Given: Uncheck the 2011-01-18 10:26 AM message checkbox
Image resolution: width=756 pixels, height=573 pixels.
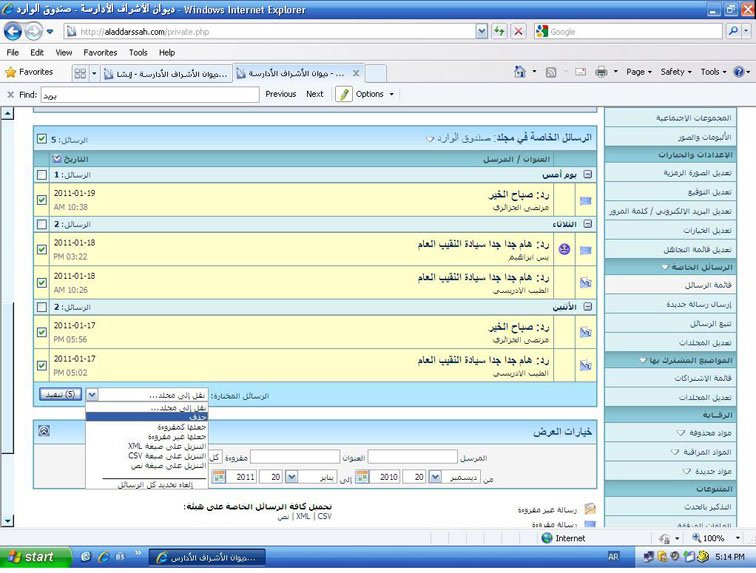Looking at the screenshot, I should click(42, 283).
